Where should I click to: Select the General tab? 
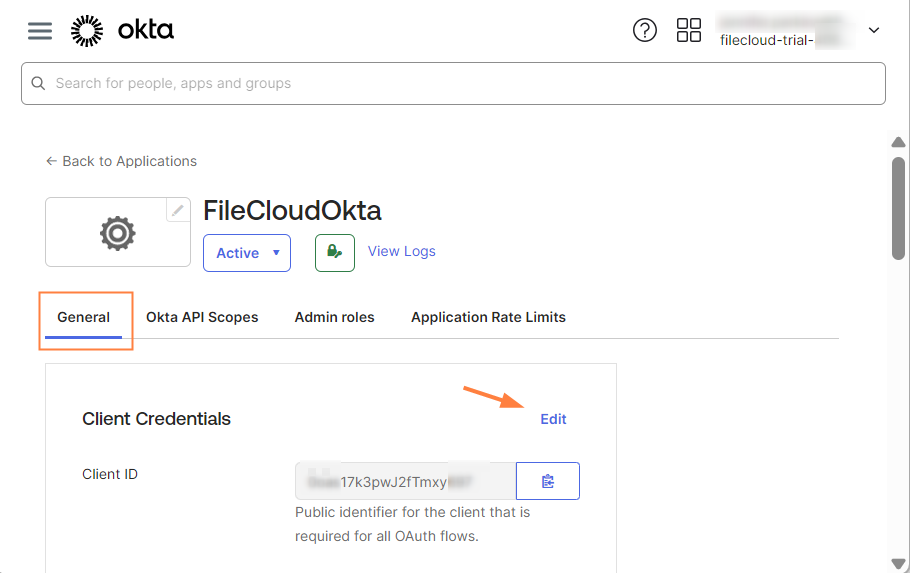[84, 317]
